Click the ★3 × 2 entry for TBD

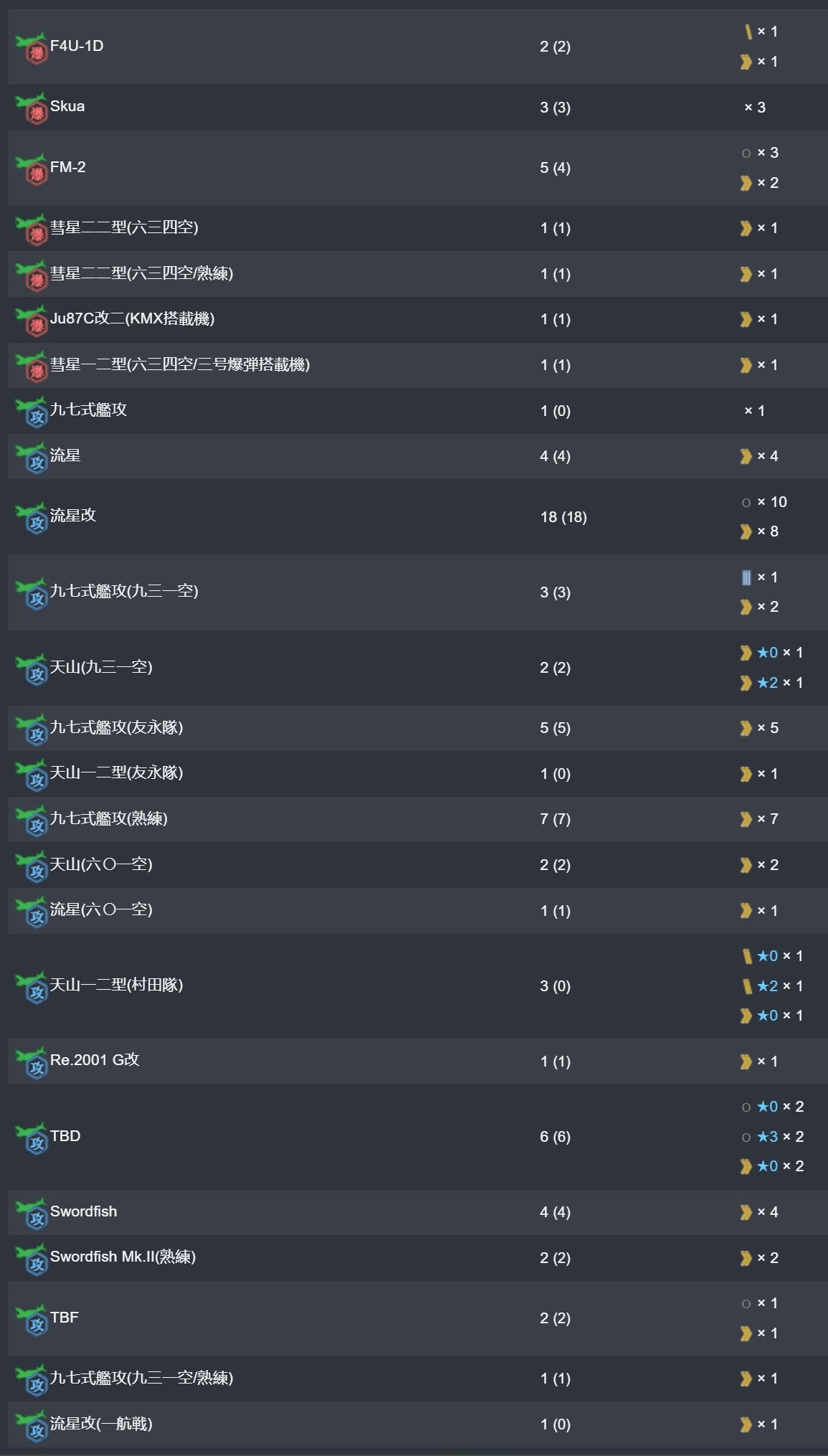780,1137
